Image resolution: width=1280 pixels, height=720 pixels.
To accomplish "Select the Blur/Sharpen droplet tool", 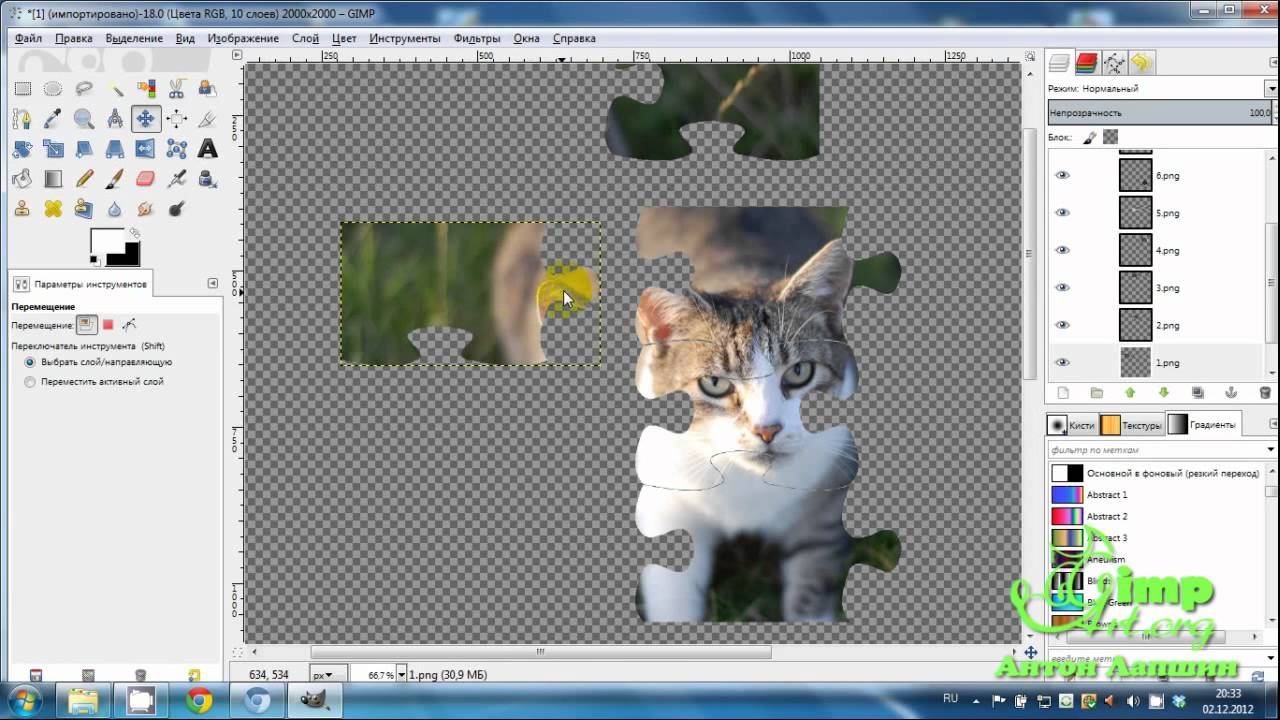I will coord(115,209).
